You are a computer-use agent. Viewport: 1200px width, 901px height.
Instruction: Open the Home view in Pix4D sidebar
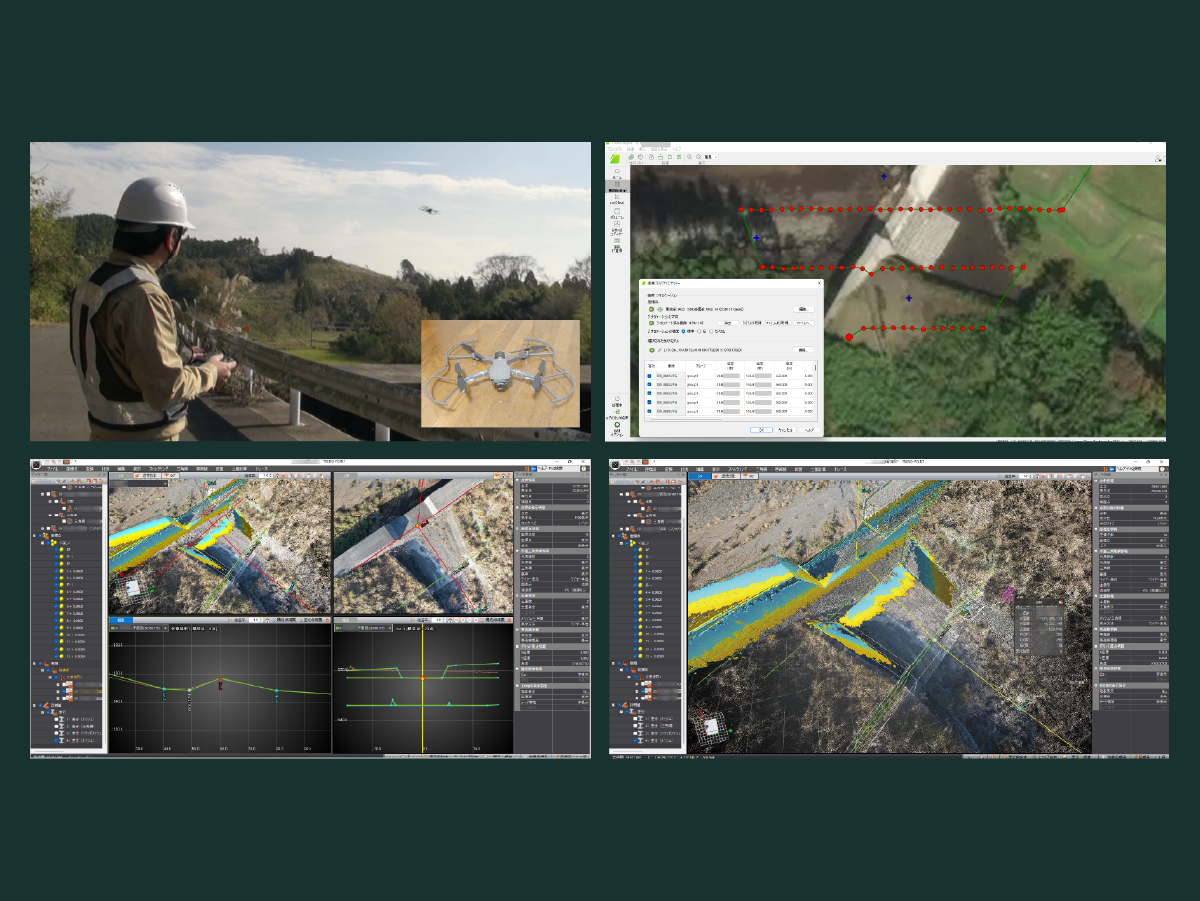tap(617, 171)
